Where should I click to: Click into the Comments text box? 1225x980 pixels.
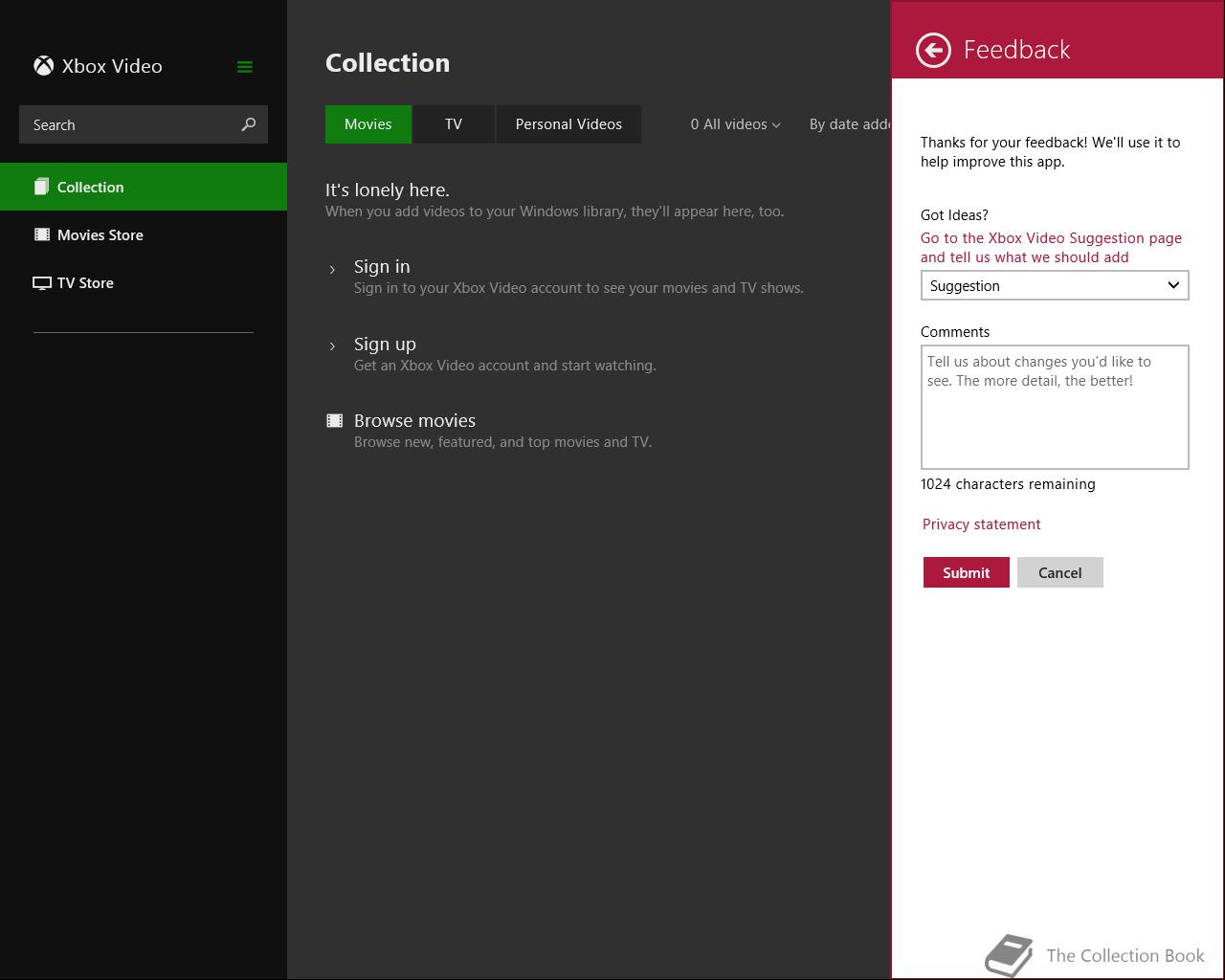[x=1055, y=407]
